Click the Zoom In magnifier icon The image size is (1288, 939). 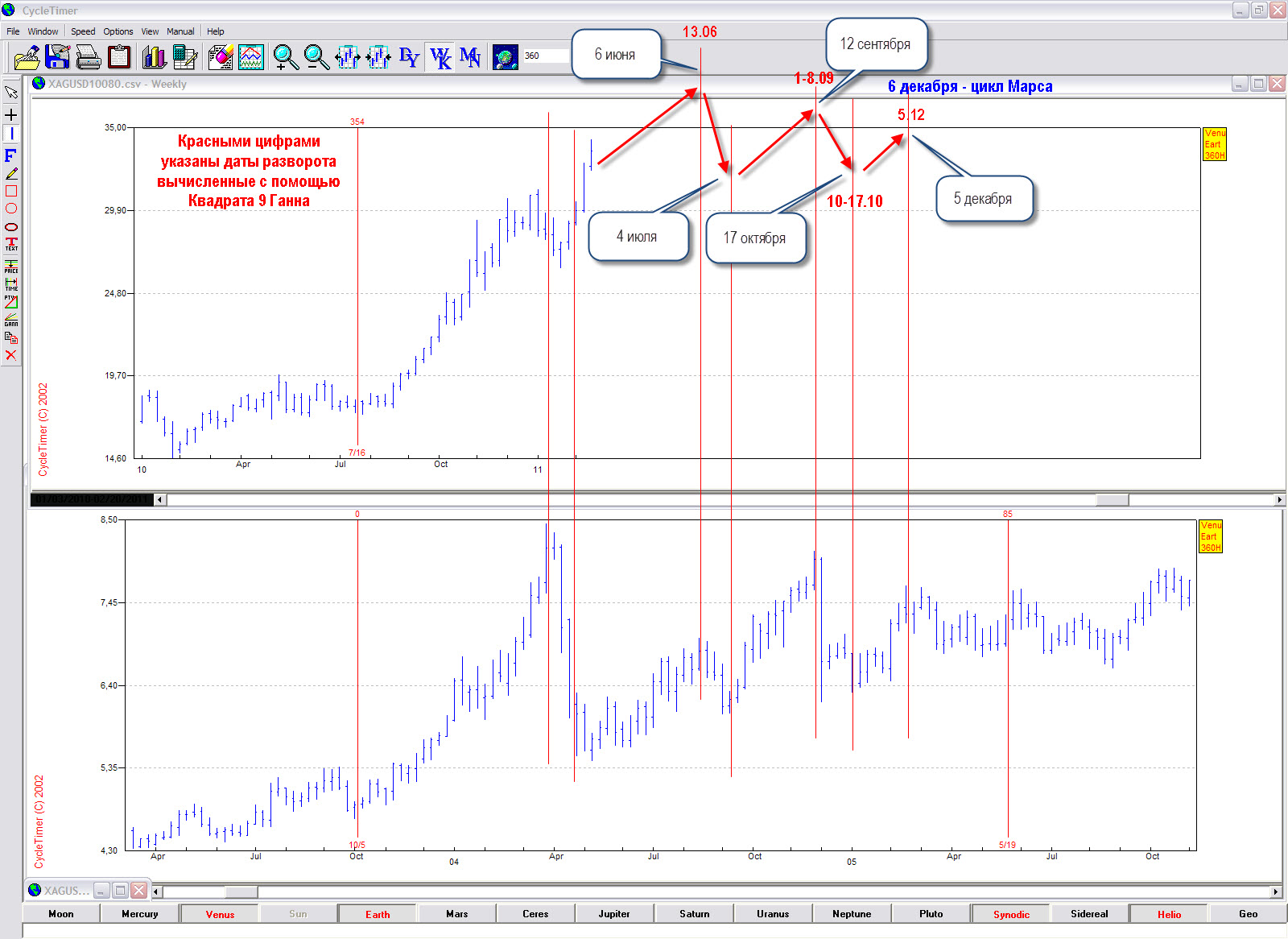tap(285, 57)
